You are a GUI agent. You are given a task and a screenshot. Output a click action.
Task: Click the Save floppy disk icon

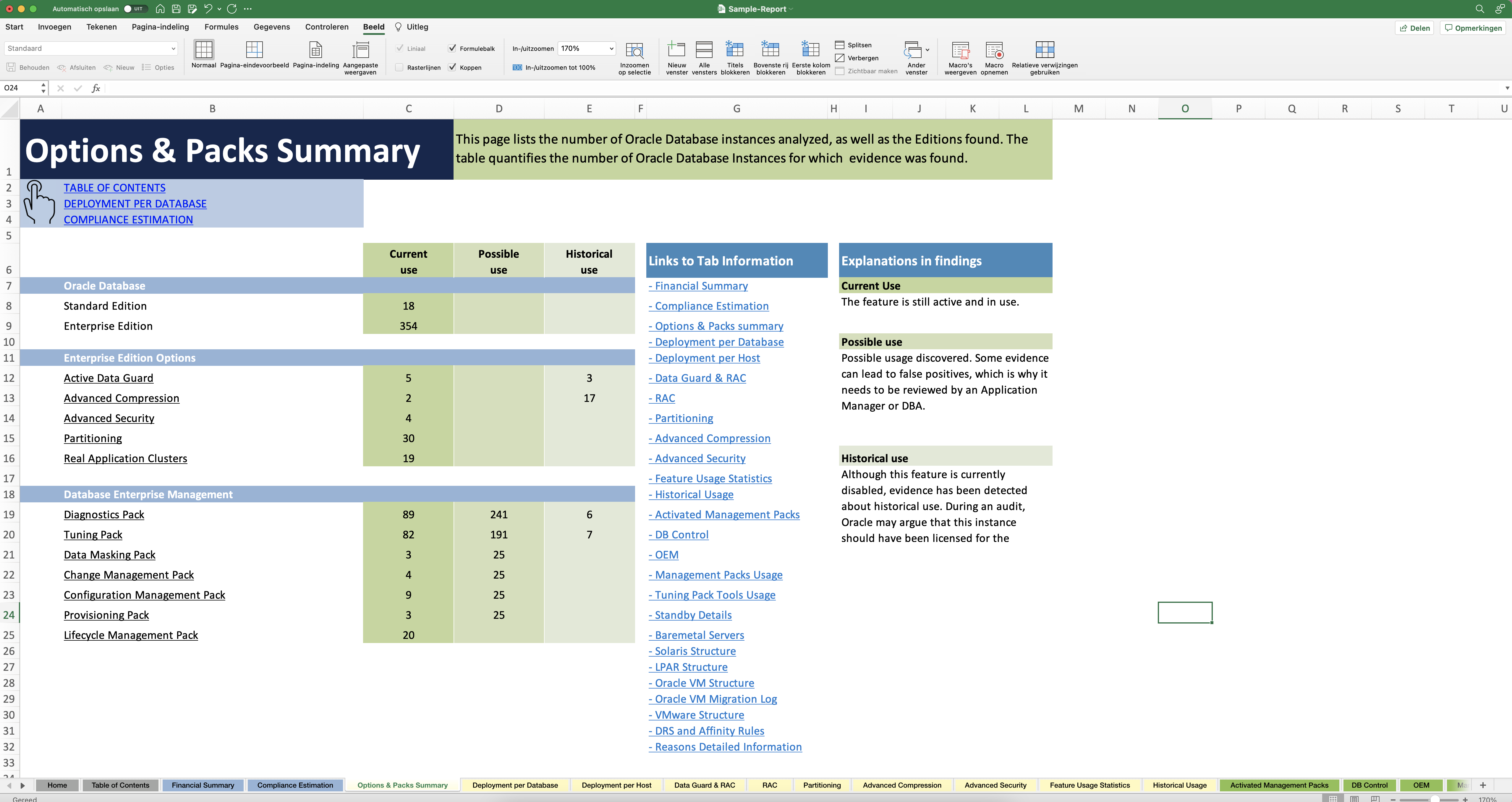(176, 9)
